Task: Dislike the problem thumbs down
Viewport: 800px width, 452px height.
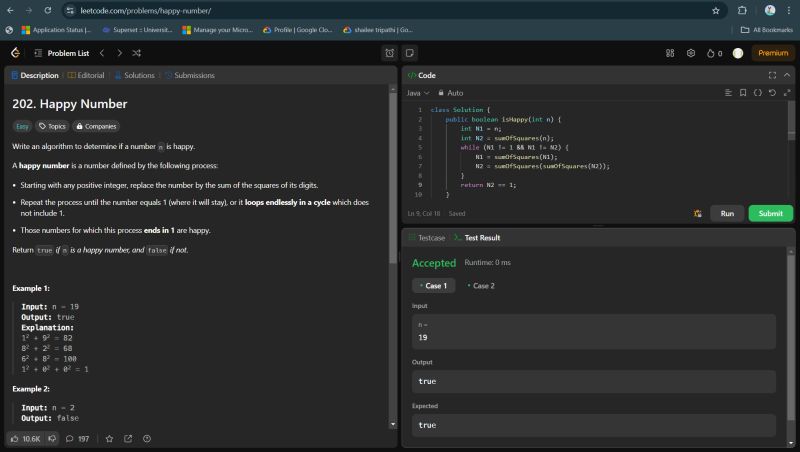Action: pyautogui.click(x=52, y=439)
